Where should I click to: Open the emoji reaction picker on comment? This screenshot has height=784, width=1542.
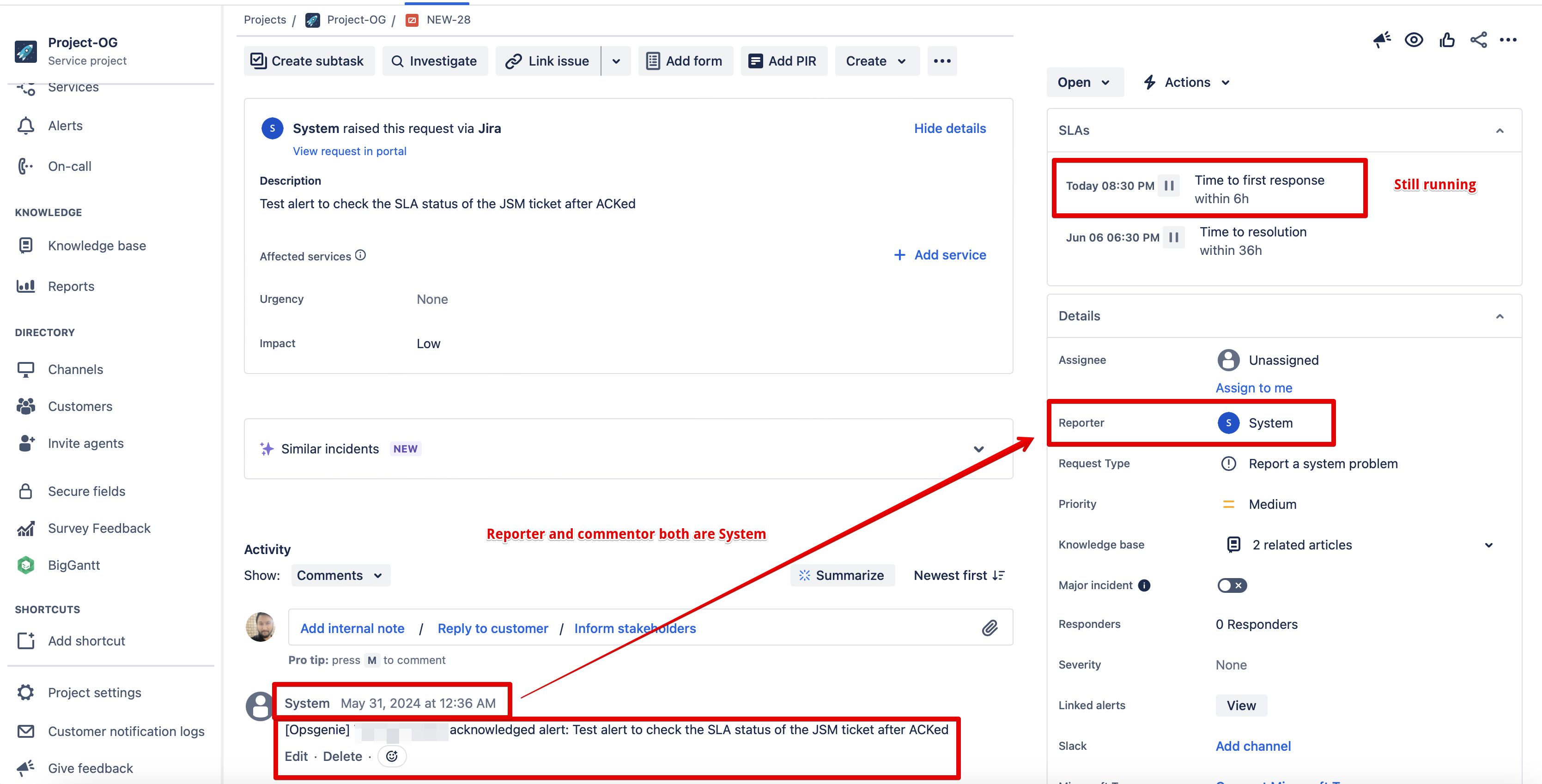click(x=392, y=756)
